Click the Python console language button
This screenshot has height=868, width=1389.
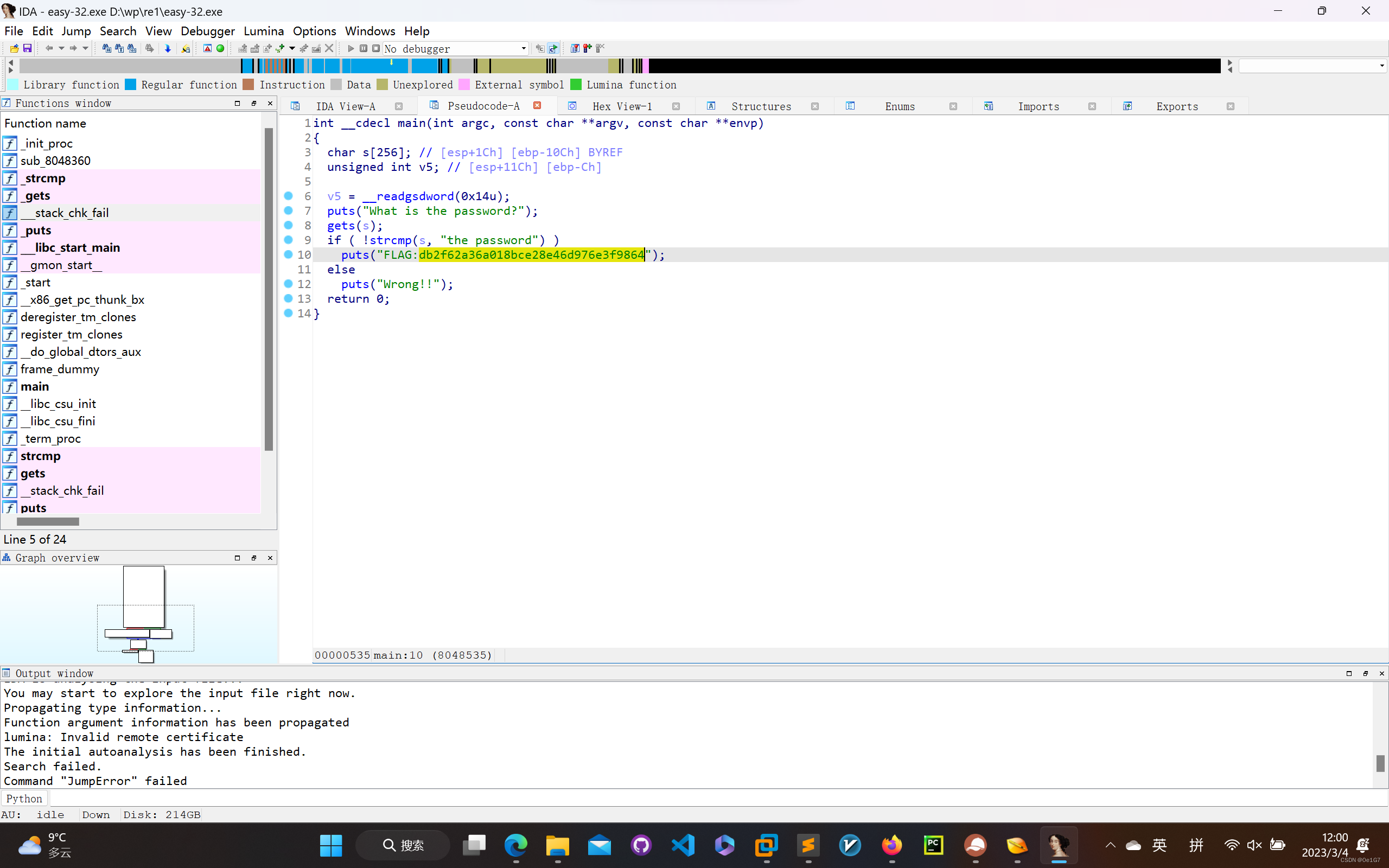(x=24, y=799)
